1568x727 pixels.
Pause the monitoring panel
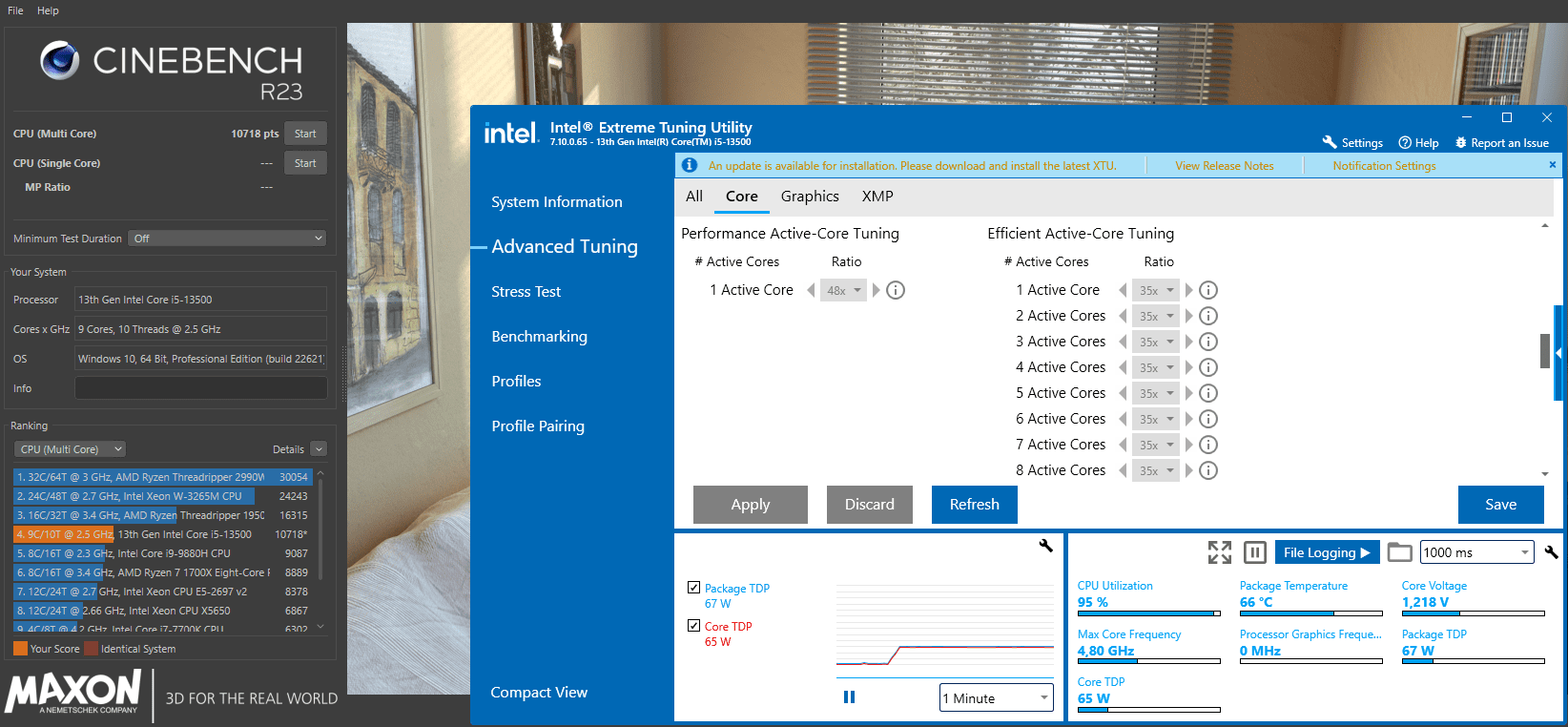click(1255, 552)
